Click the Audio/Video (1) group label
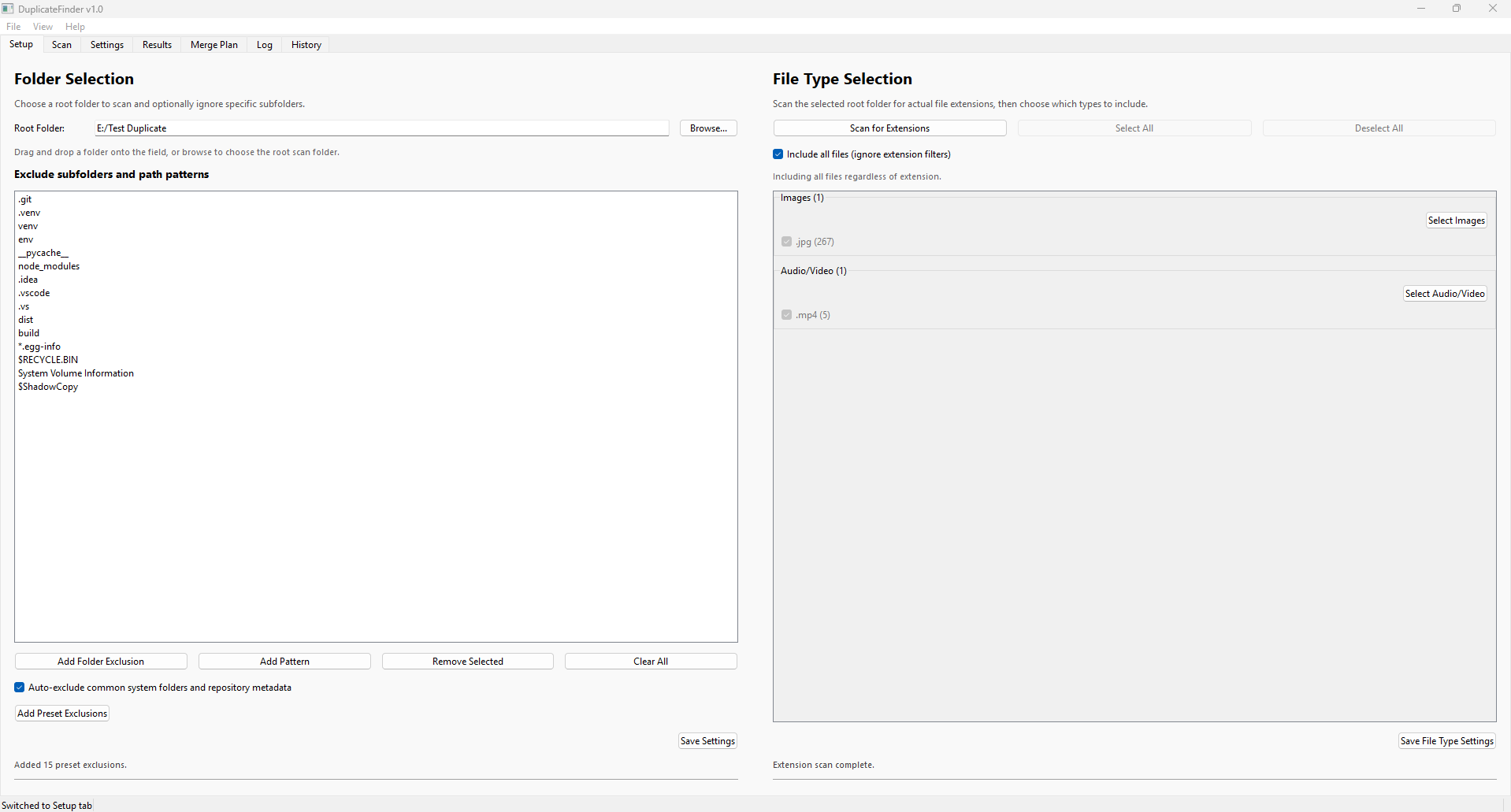Viewport: 1511px width, 812px height. tap(814, 271)
